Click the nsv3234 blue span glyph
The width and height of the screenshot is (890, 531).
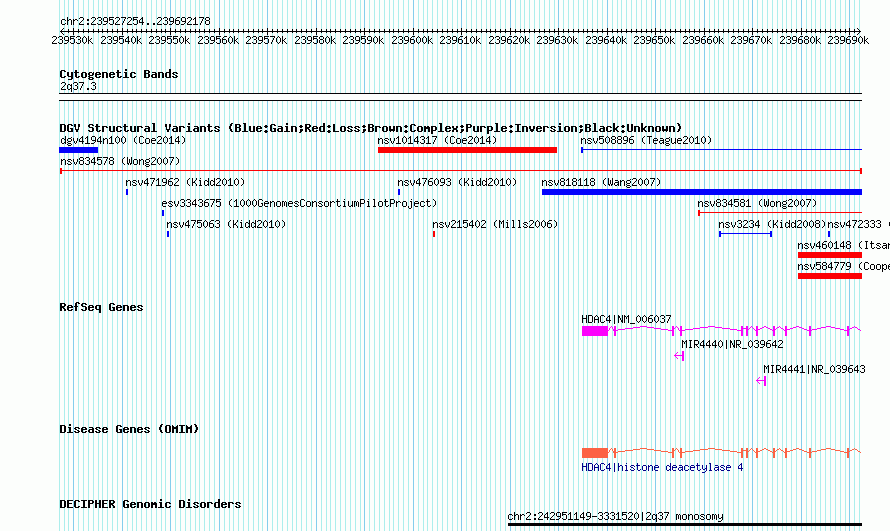click(745, 234)
